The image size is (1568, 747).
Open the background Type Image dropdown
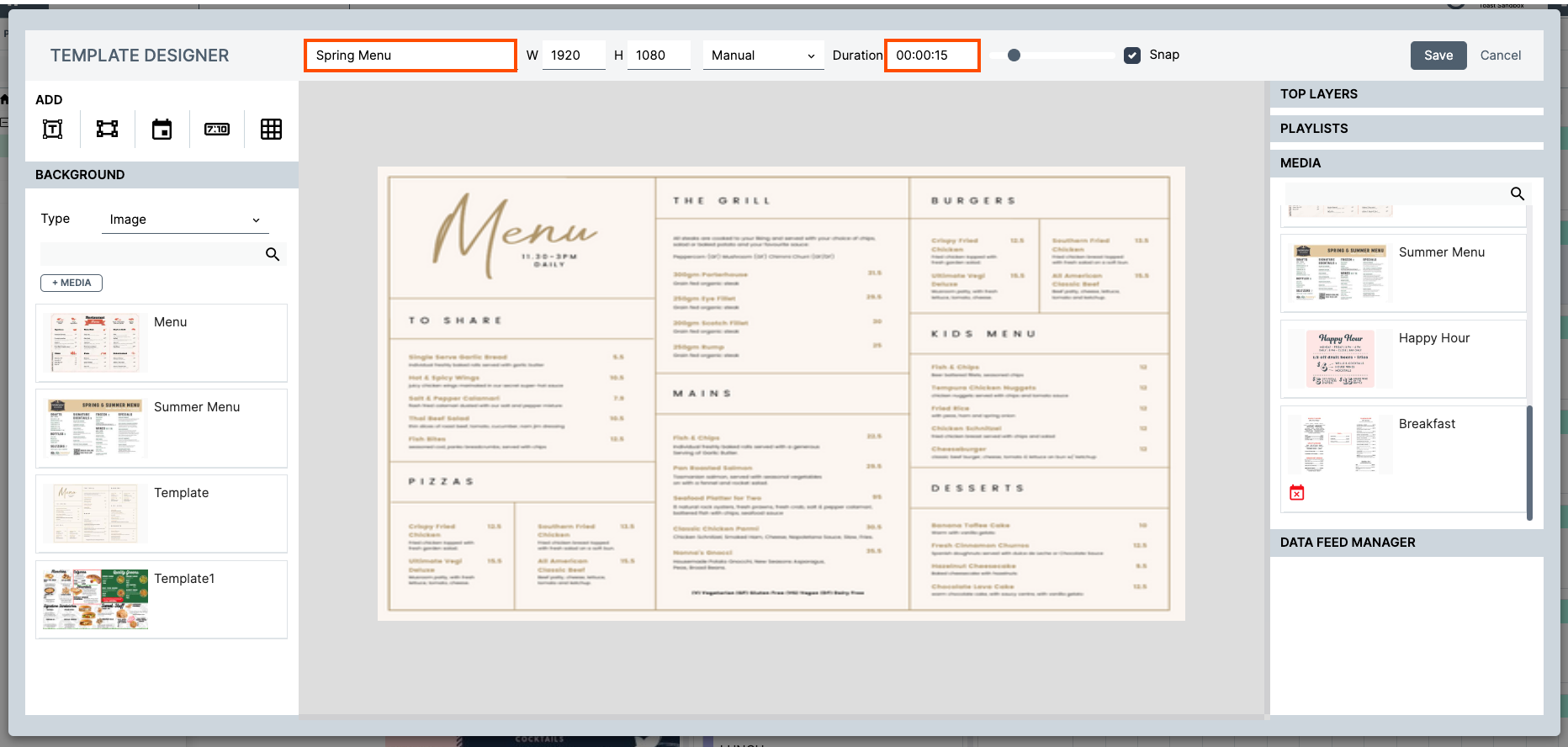pos(184,220)
